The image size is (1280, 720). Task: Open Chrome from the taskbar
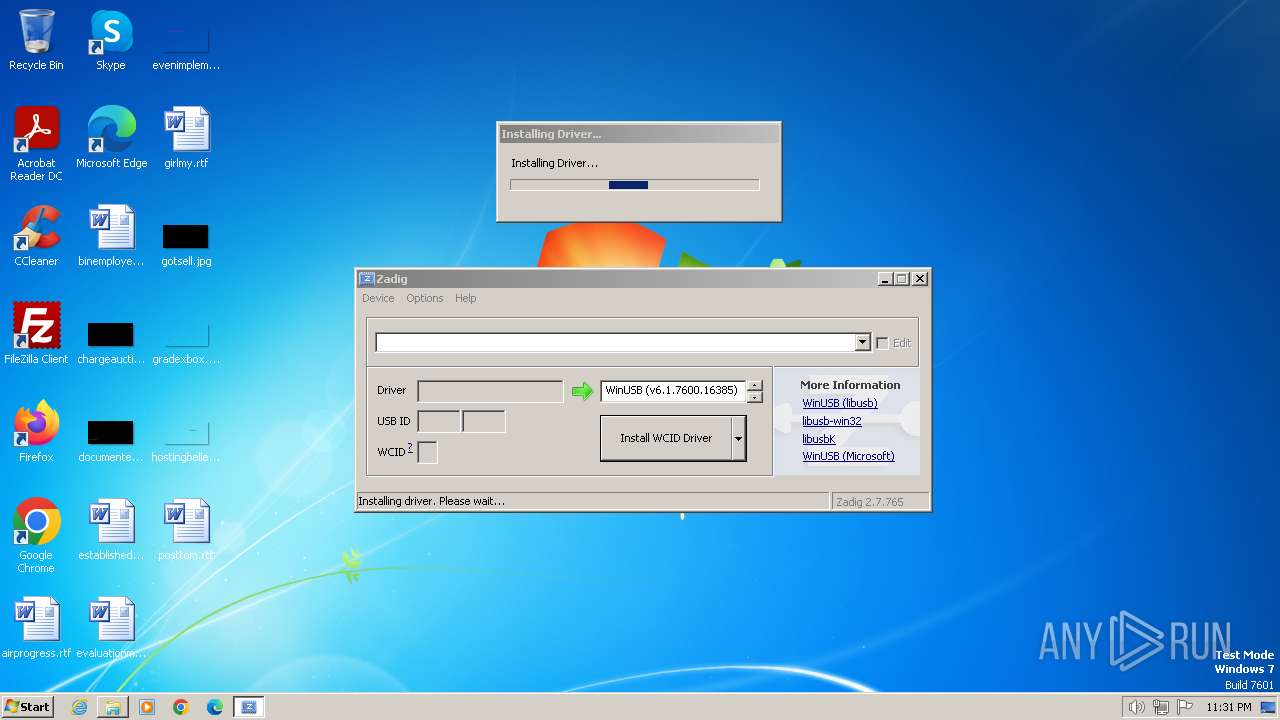coord(181,707)
